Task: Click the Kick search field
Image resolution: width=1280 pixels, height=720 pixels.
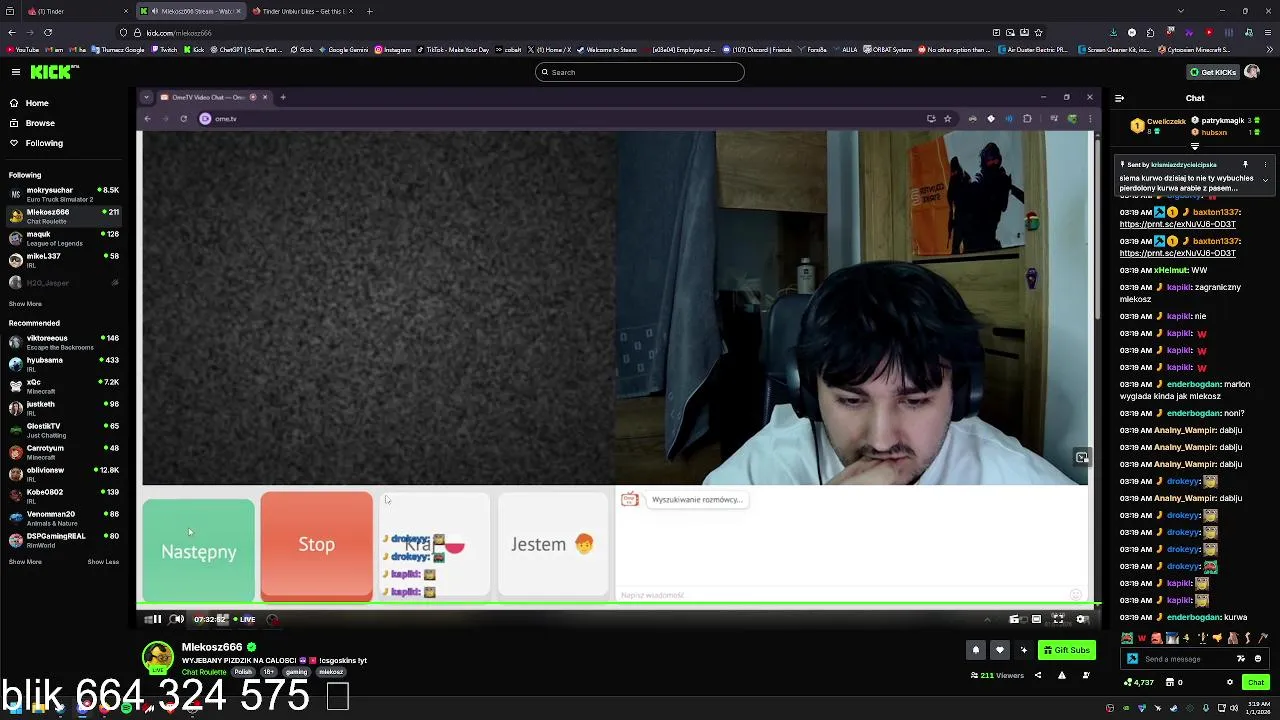Action: coord(640,72)
